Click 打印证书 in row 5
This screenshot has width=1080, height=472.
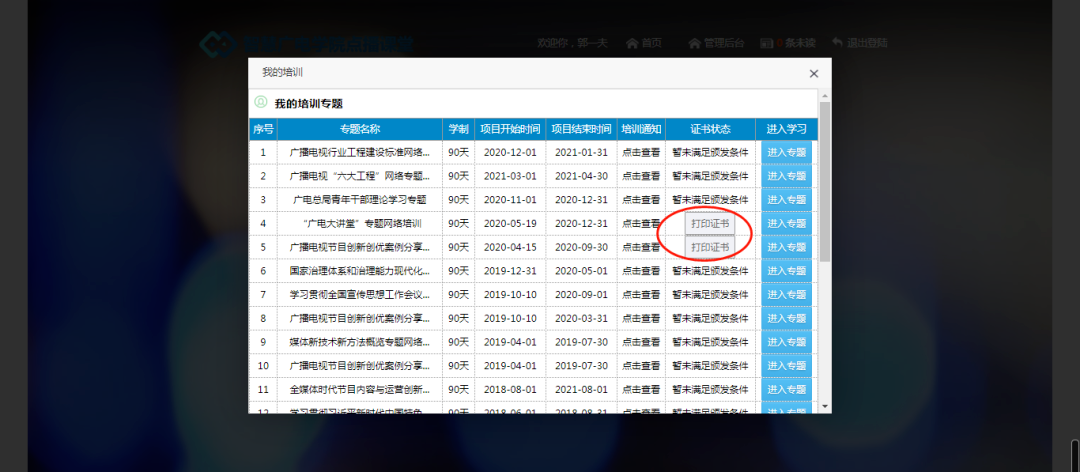click(710, 247)
